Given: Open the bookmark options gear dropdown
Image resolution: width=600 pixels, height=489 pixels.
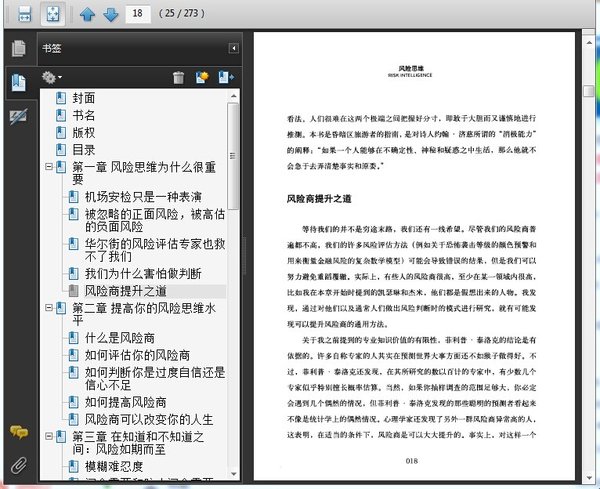Looking at the screenshot, I should (51, 77).
